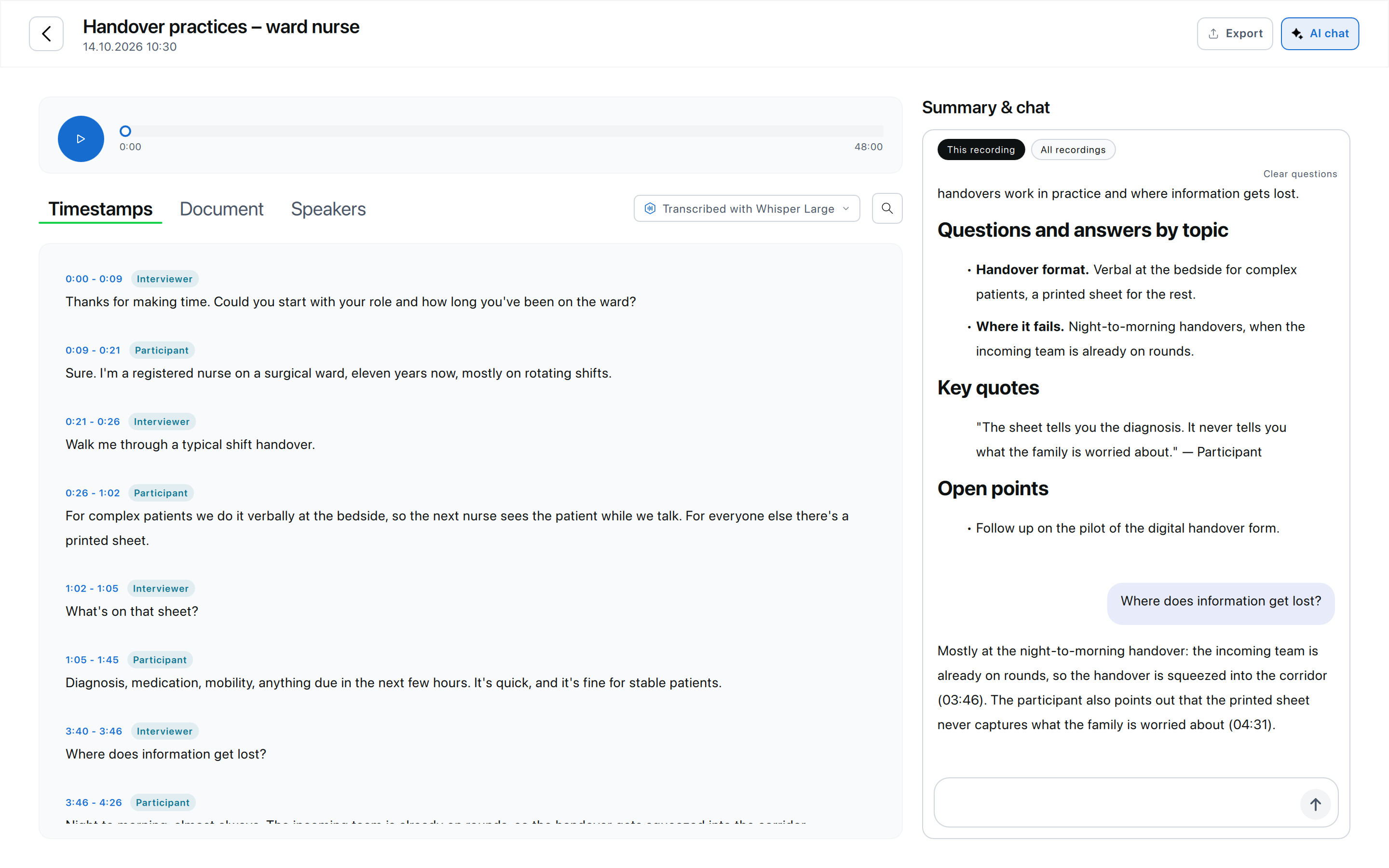Click "What's on that sheet?" transcript line
1389x868 pixels.
tap(132, 611)
